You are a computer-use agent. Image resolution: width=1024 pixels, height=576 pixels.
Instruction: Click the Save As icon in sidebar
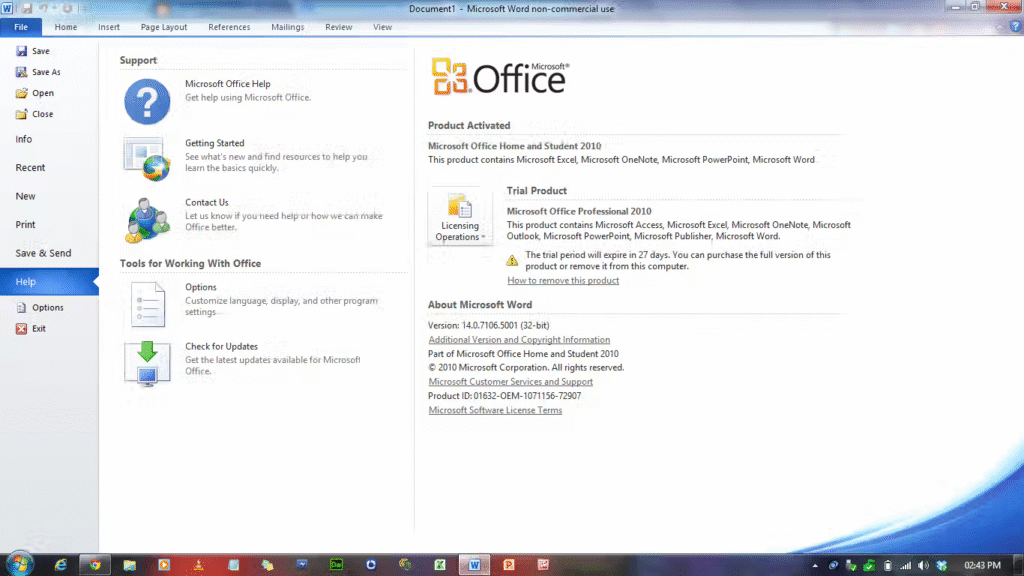click(22, 72)
